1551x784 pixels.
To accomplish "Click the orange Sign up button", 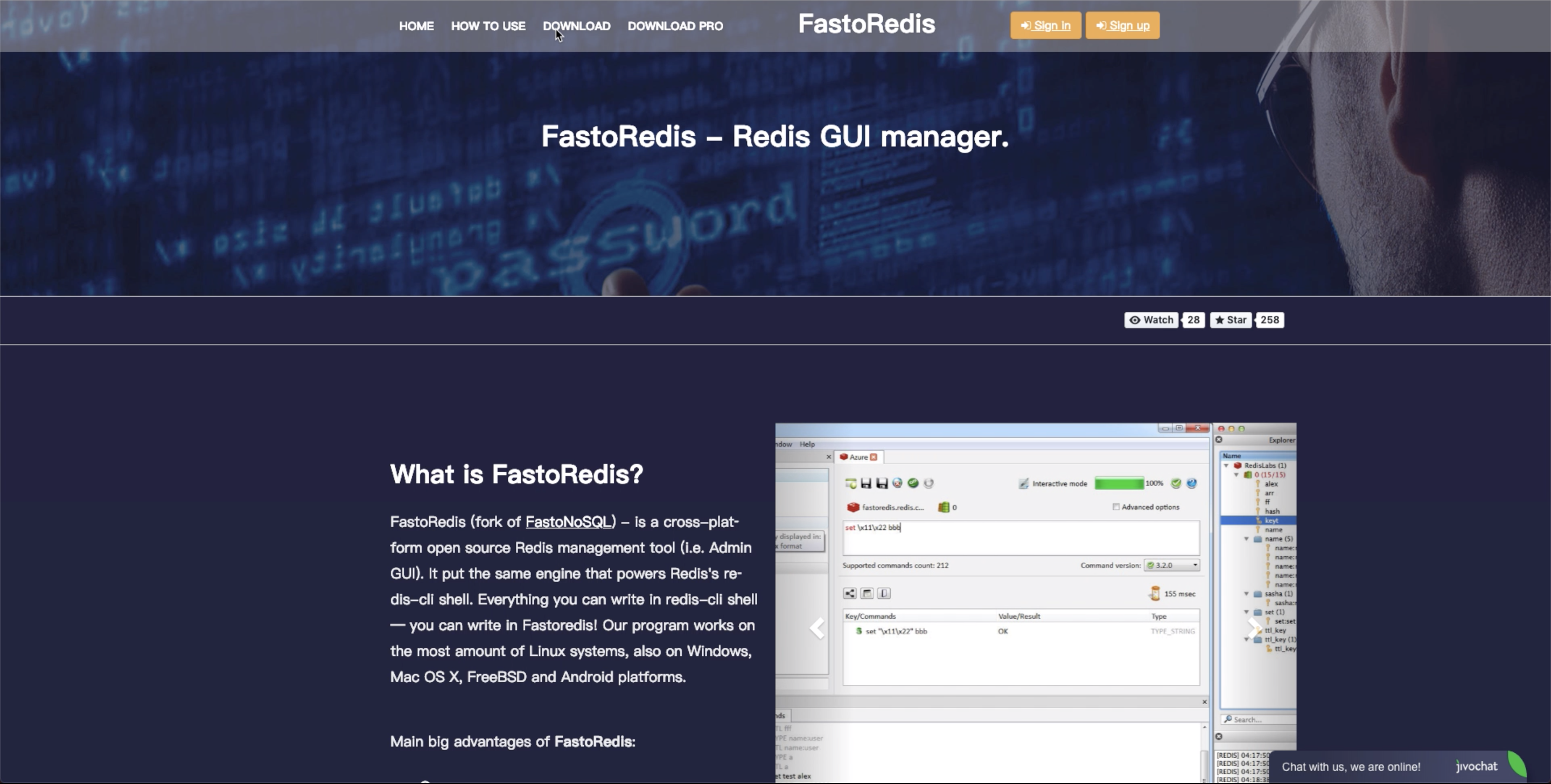I will pyautogui.click(x=1122, y=25).
